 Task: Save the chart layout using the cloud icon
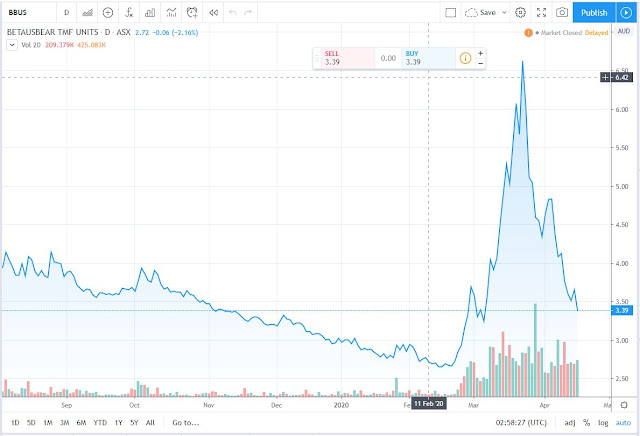480,13
